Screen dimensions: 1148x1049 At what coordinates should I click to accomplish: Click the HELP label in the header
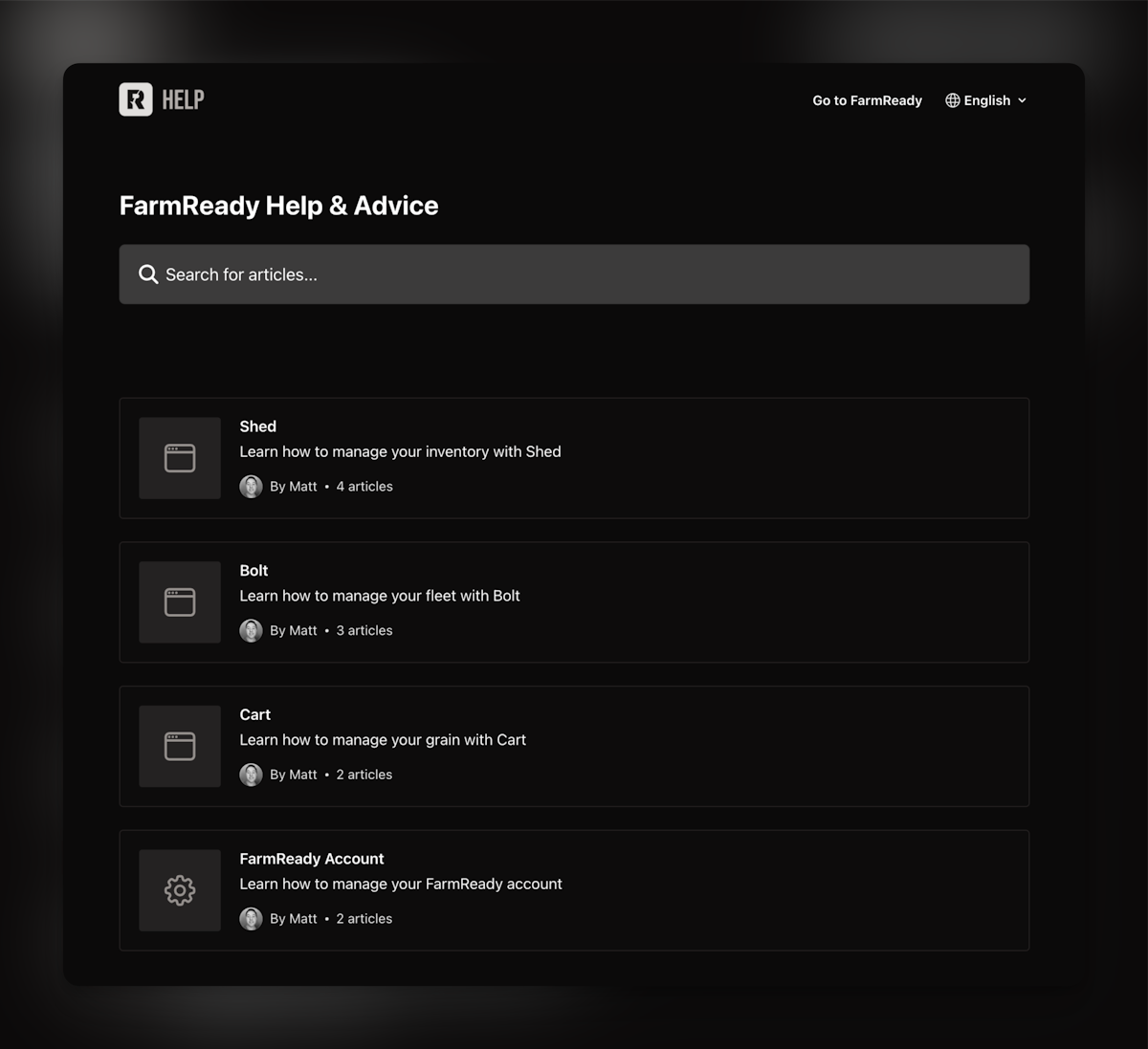point(184,98)
